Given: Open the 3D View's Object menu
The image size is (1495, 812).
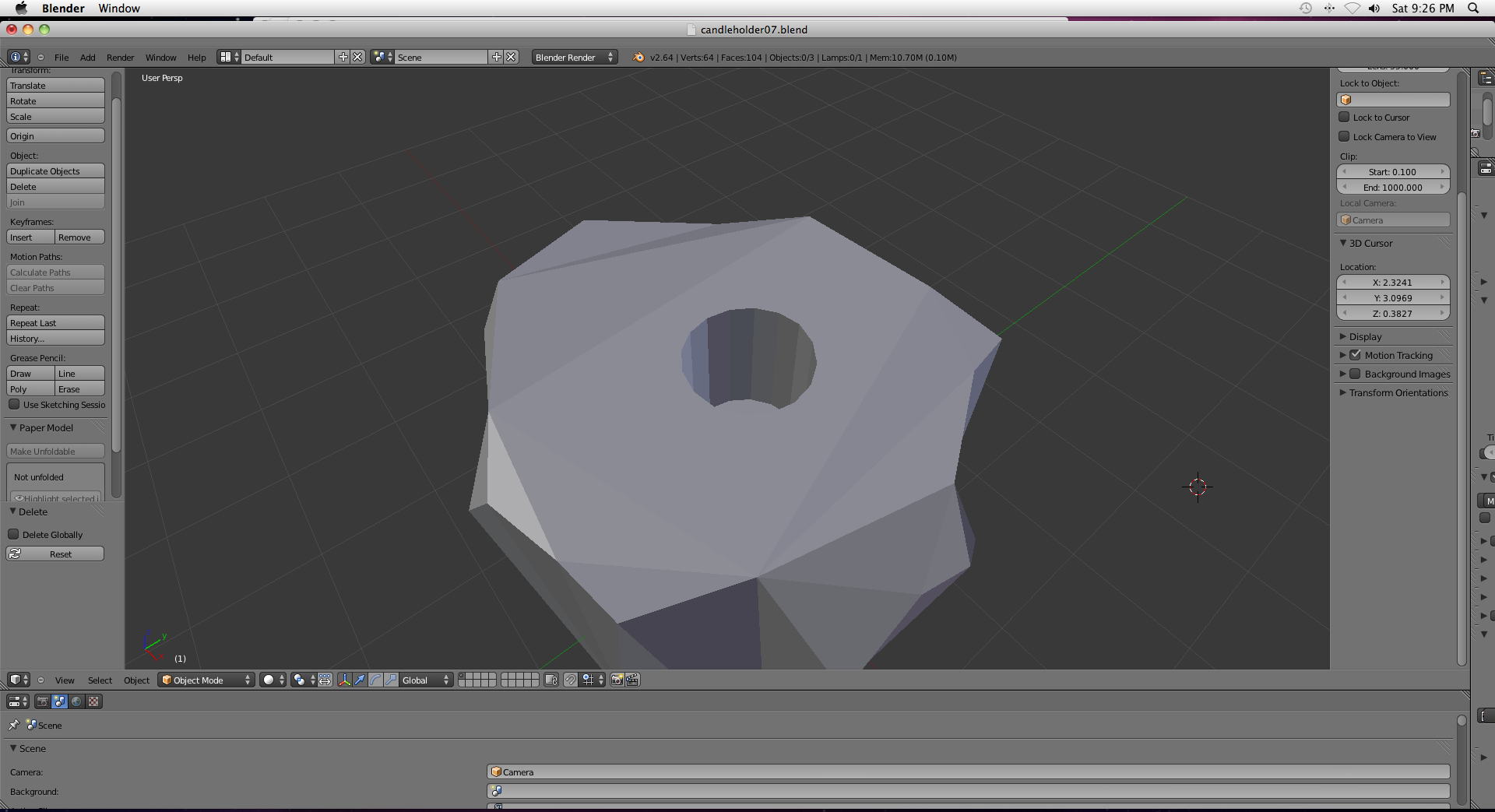Looking at the screenshot, I should (136, 680).
